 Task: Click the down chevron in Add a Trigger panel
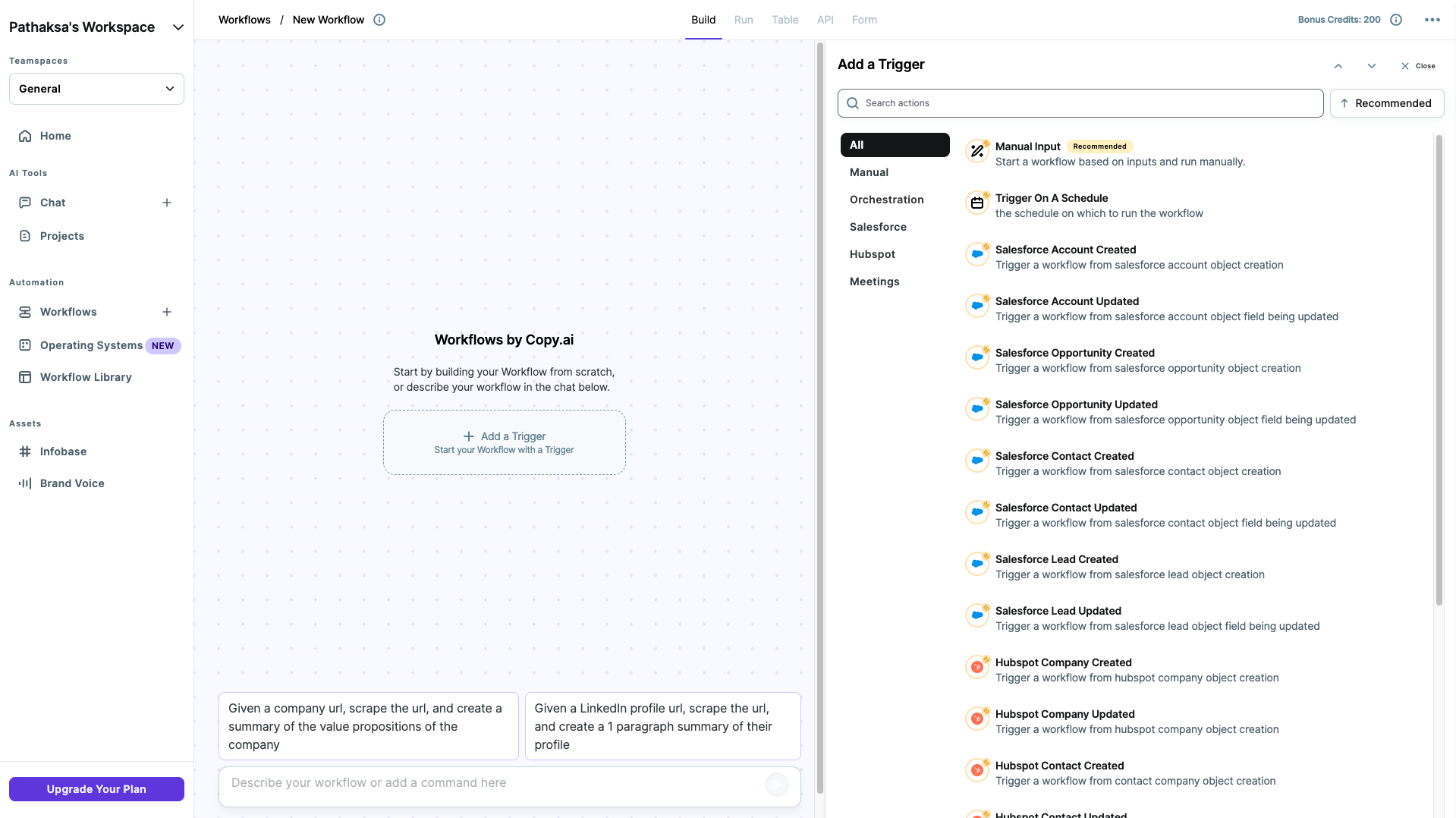click(1371, 65)
